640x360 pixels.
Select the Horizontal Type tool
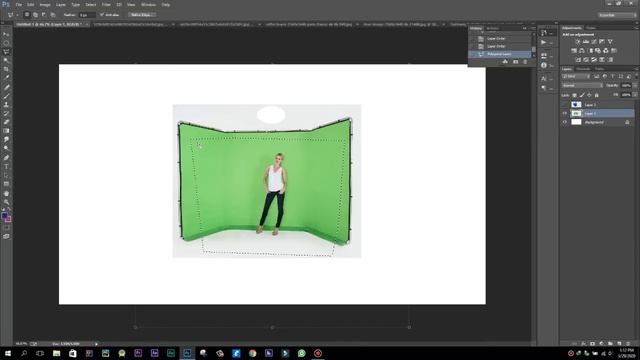point(6,167)
